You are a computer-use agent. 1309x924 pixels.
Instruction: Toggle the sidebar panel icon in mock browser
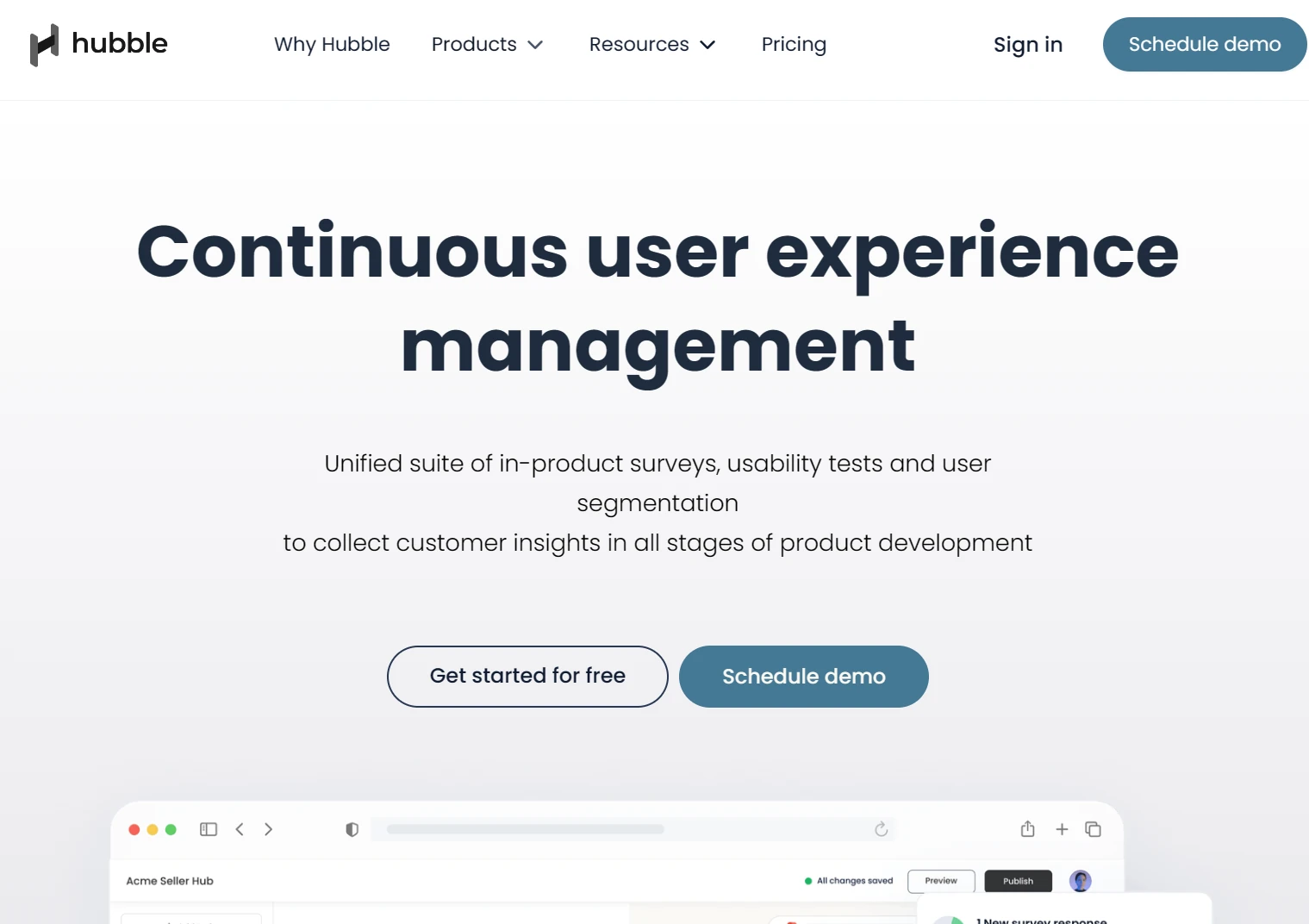(209, 829)
